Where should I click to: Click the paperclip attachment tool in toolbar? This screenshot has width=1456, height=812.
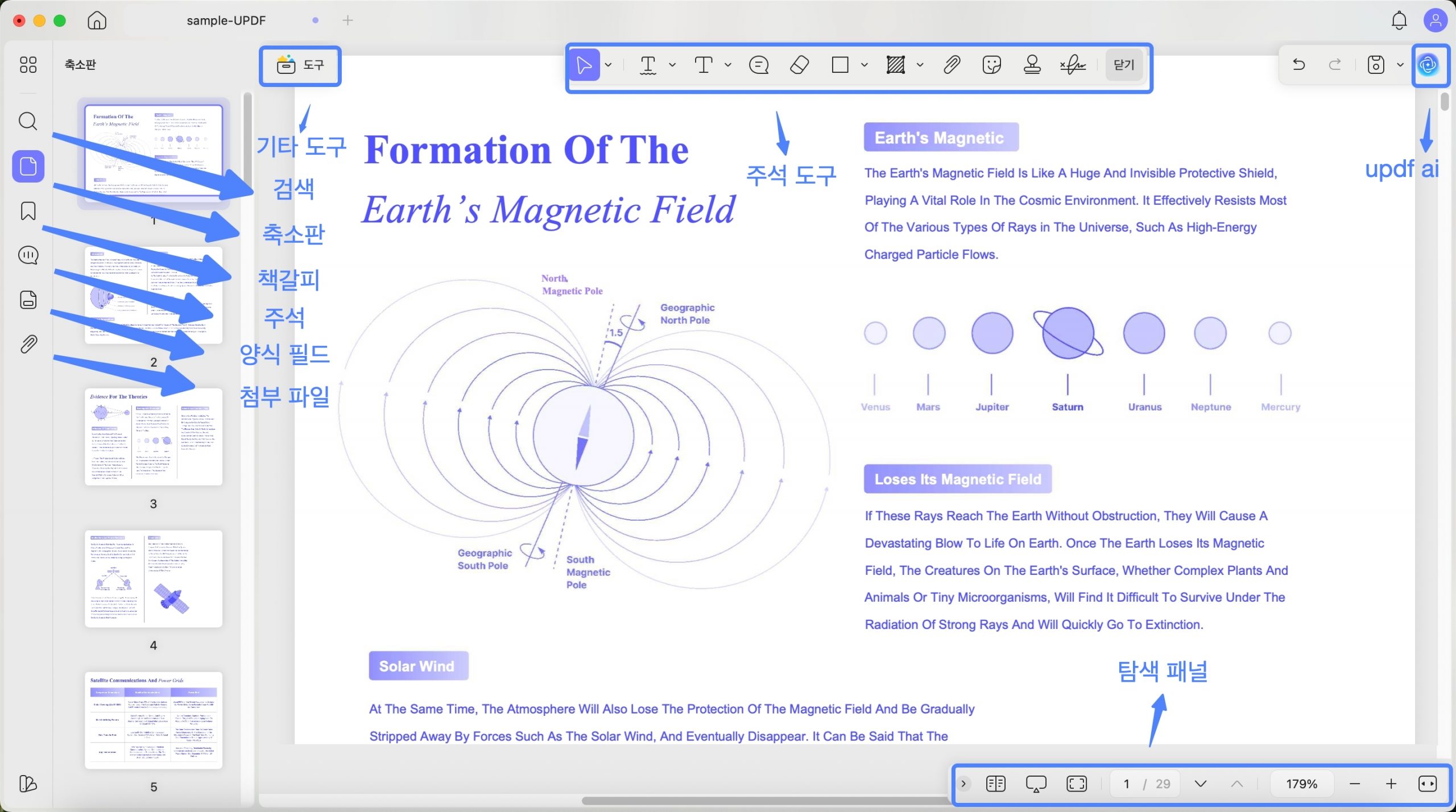(952, 65)
